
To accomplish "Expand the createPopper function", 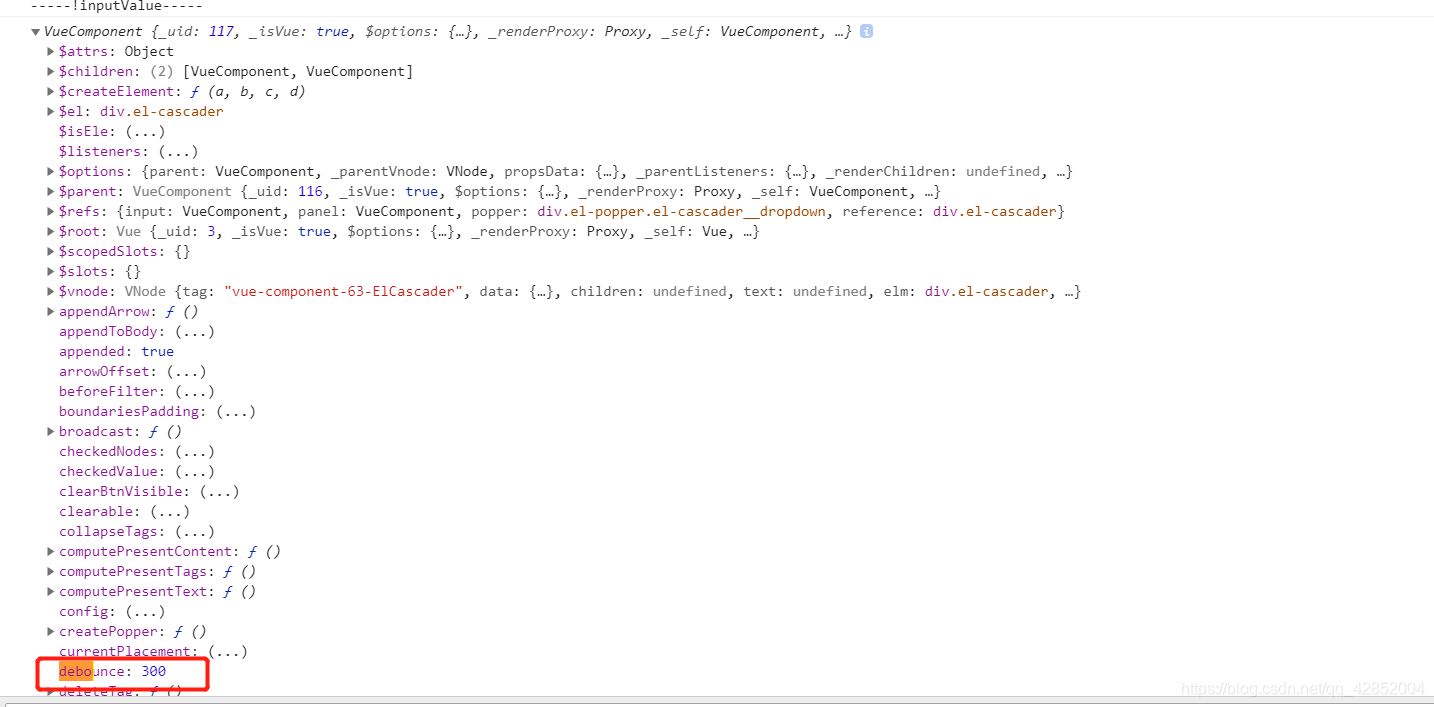I will click(51, 631).
